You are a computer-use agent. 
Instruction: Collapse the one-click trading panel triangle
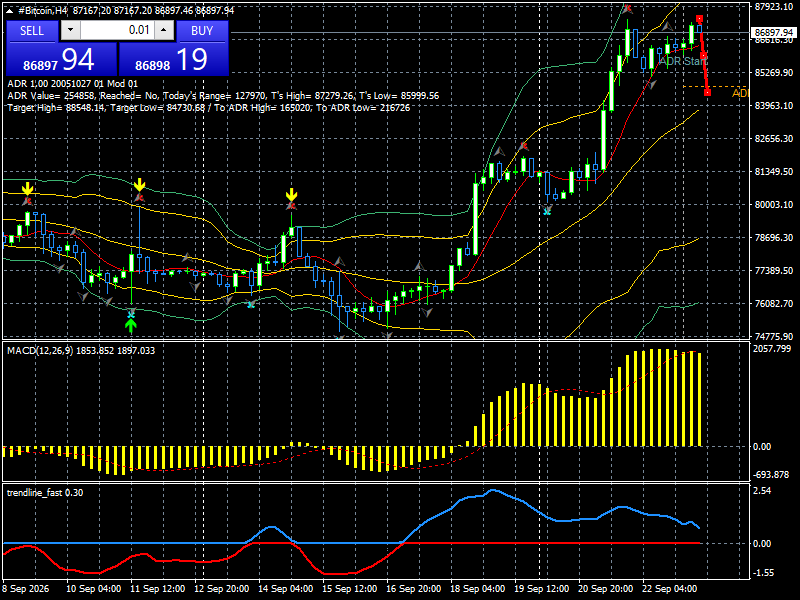(10, 10)
